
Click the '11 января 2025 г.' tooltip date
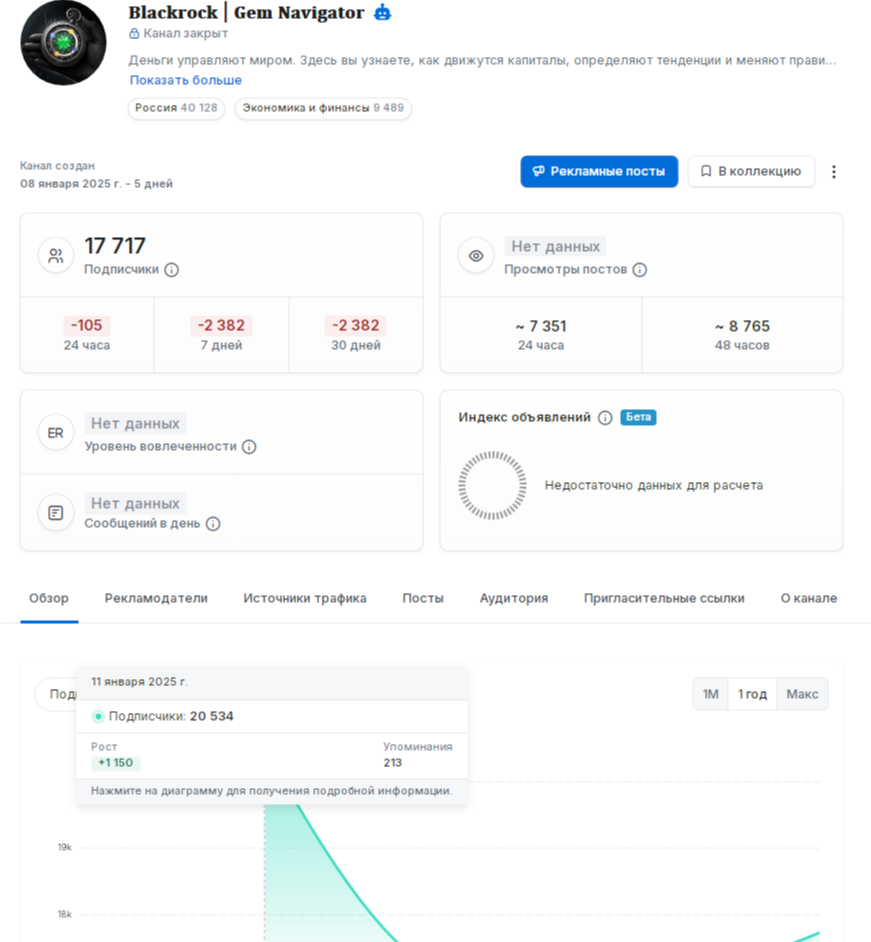[x=139, y=682]
